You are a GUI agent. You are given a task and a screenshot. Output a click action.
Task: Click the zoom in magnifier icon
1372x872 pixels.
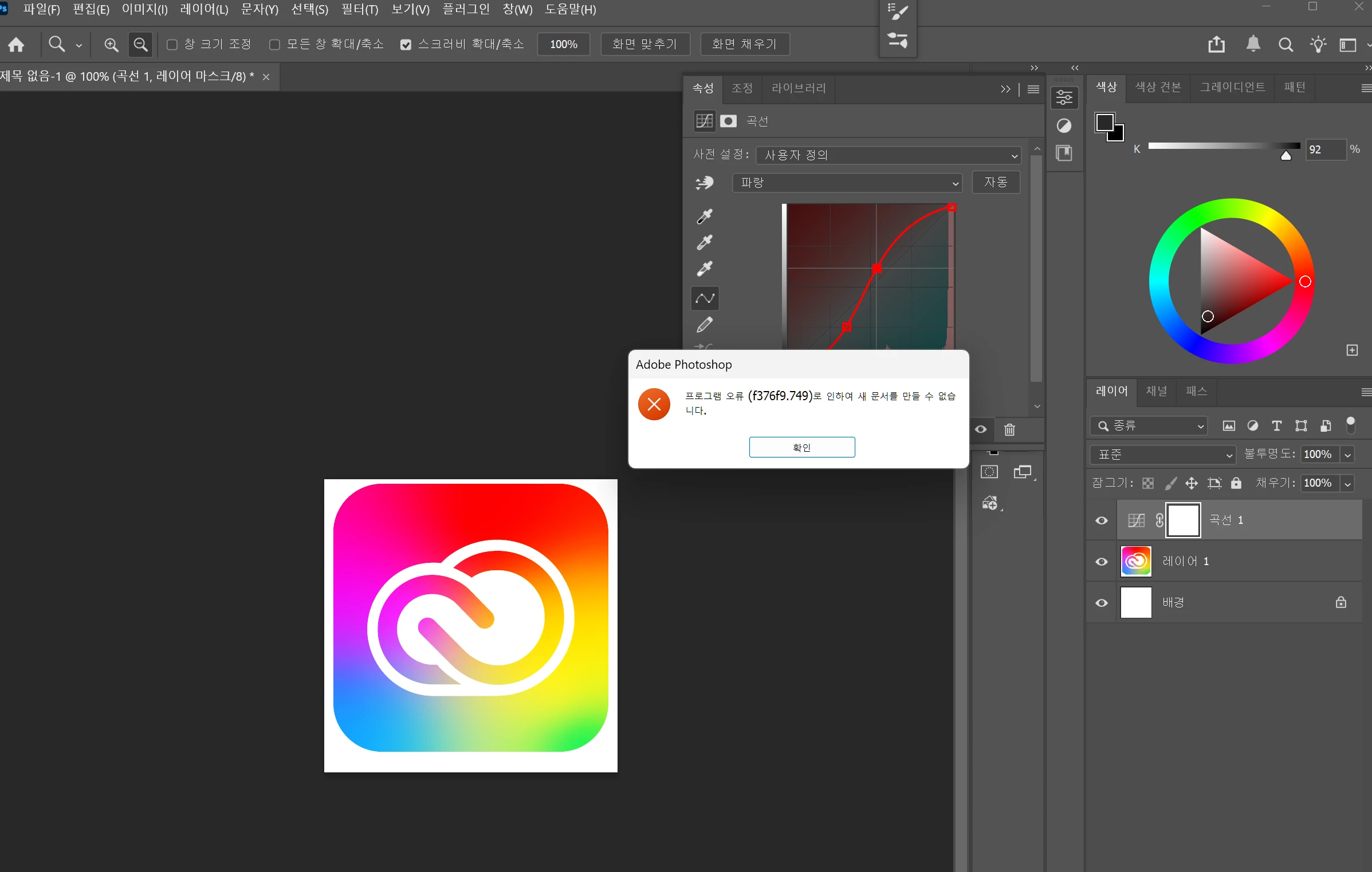tap(111, 45)
